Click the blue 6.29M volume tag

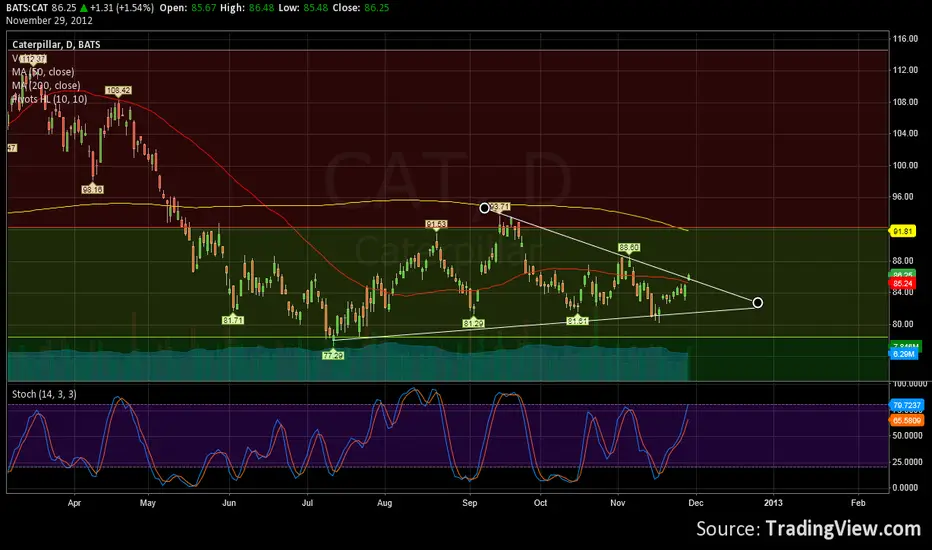click(903, 354)
